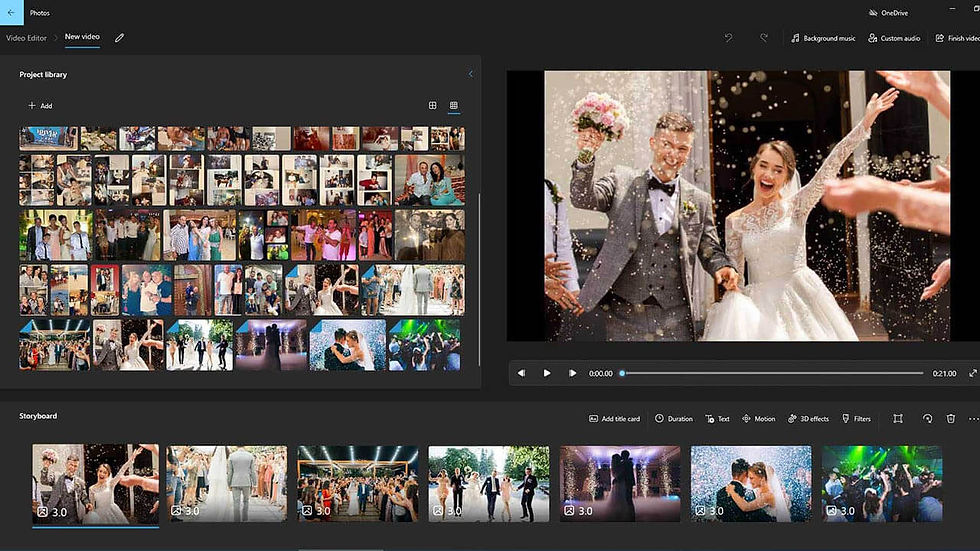Viewport: 980px width, 551px height.
Task: Rotate the selected storyboard clip
Action: pyautogui.click(x=927, y=419)
